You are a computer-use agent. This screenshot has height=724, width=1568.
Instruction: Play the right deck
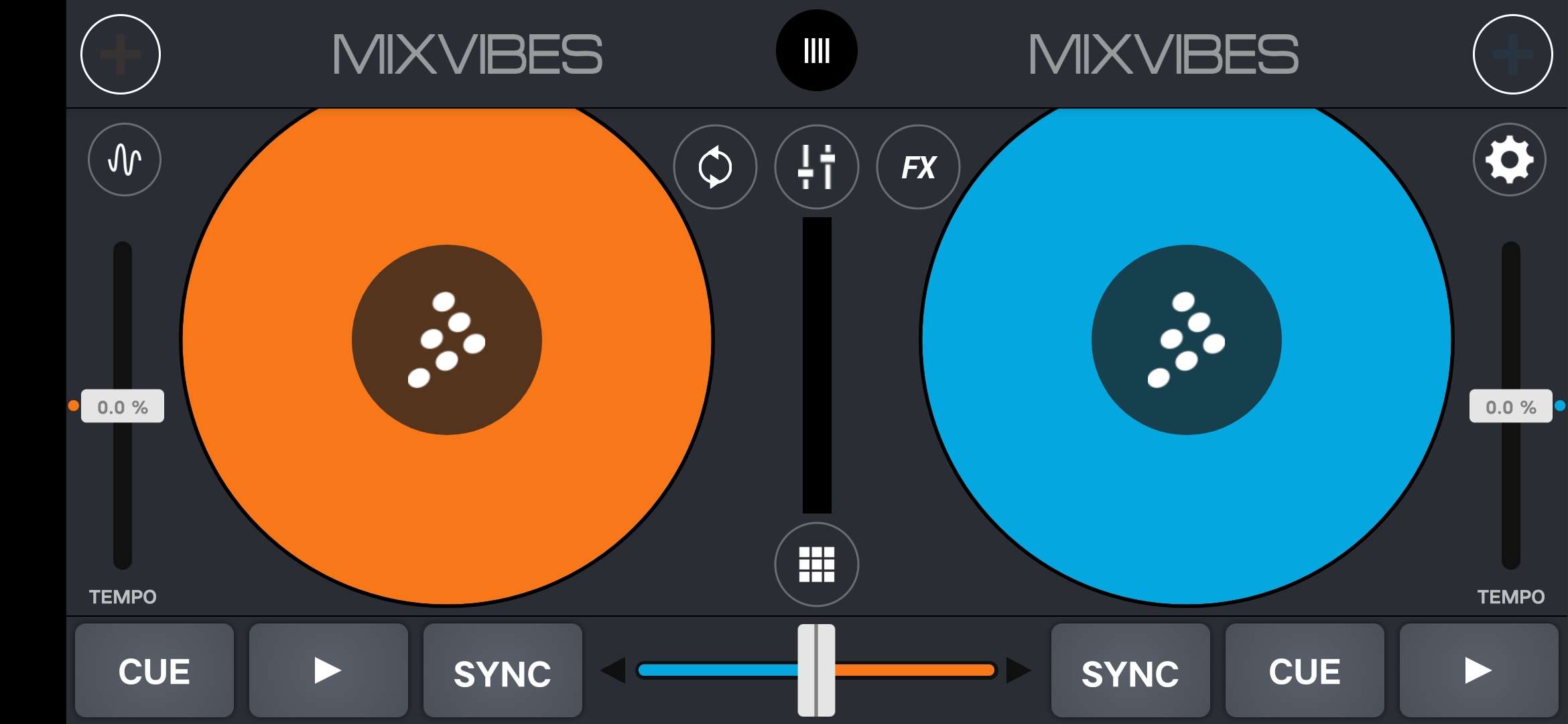(x=1479, y=670)
